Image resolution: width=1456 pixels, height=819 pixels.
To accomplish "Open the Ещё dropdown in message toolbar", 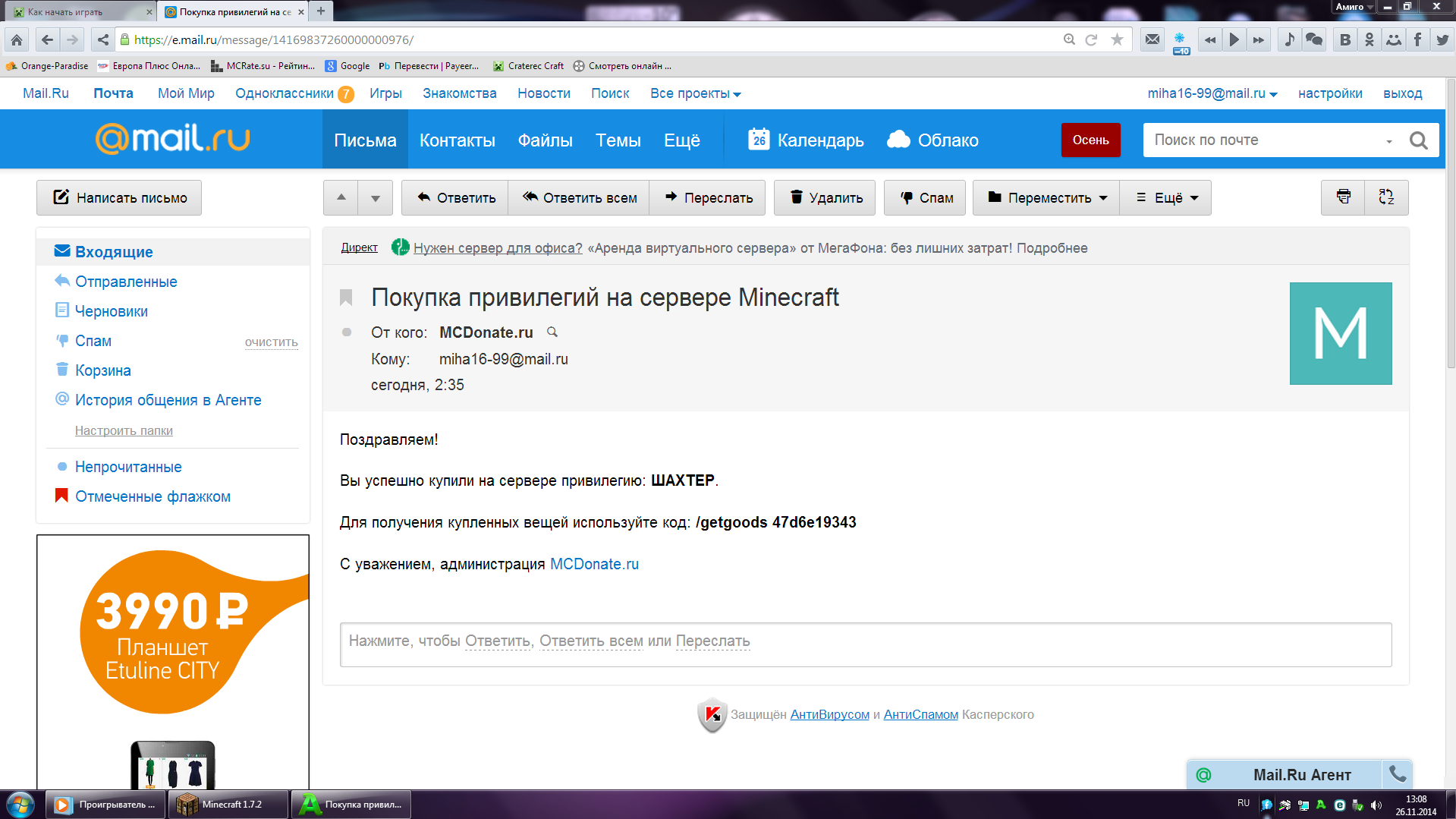I will coord(1166,197).
